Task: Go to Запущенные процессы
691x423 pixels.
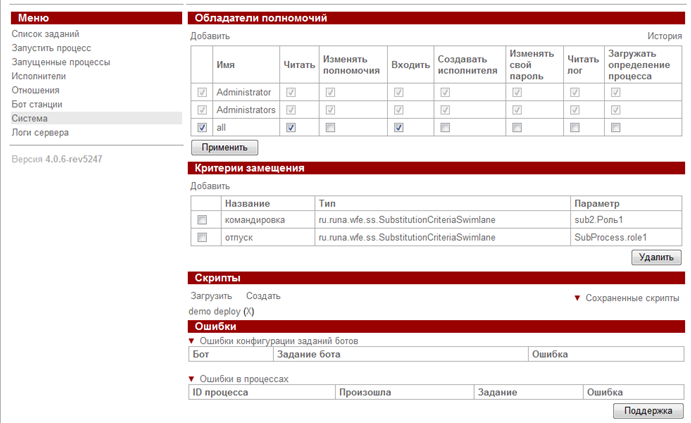Action: tap(61, 62)
